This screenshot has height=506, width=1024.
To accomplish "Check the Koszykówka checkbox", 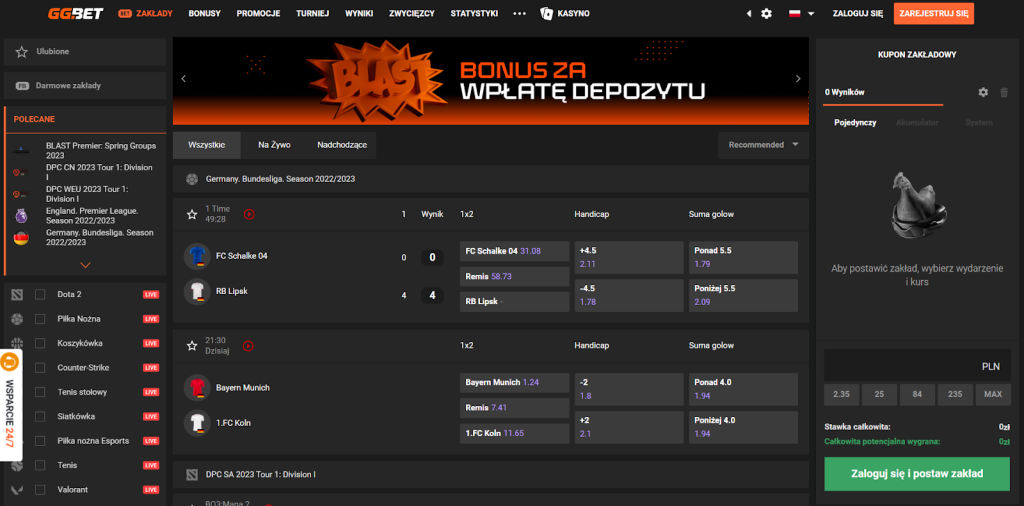I will coord(40,343).
